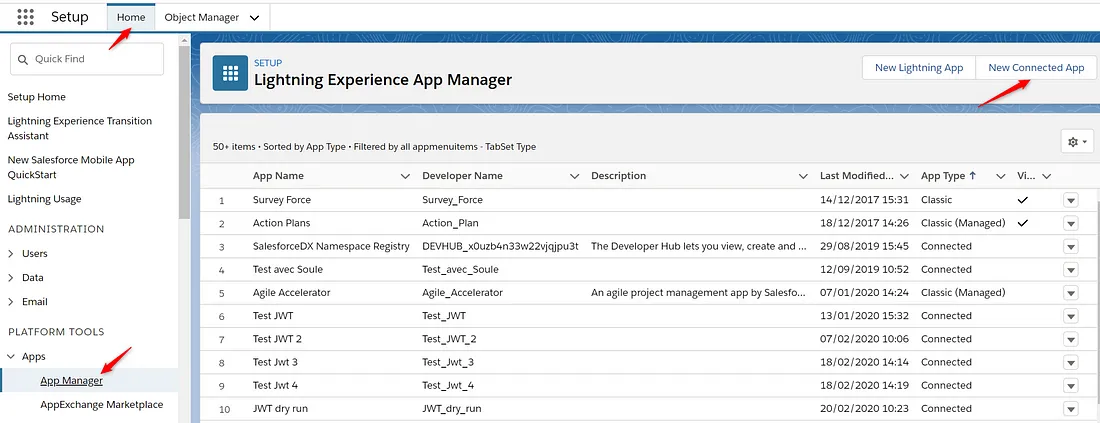Open row actions for Test JWT
The height and width of the screenshot is (423, 1100).
pyautogui.click(x=1071, y=316)
